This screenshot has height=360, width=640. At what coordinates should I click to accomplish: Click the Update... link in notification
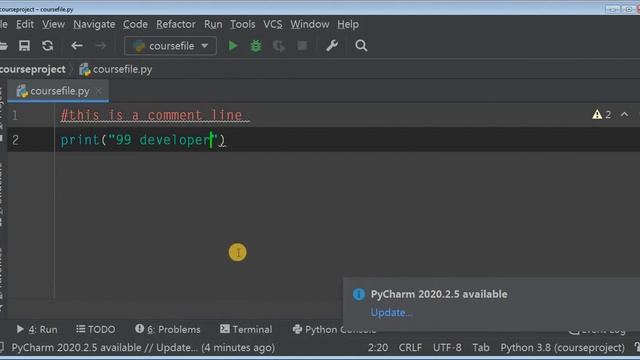[391, 313]
